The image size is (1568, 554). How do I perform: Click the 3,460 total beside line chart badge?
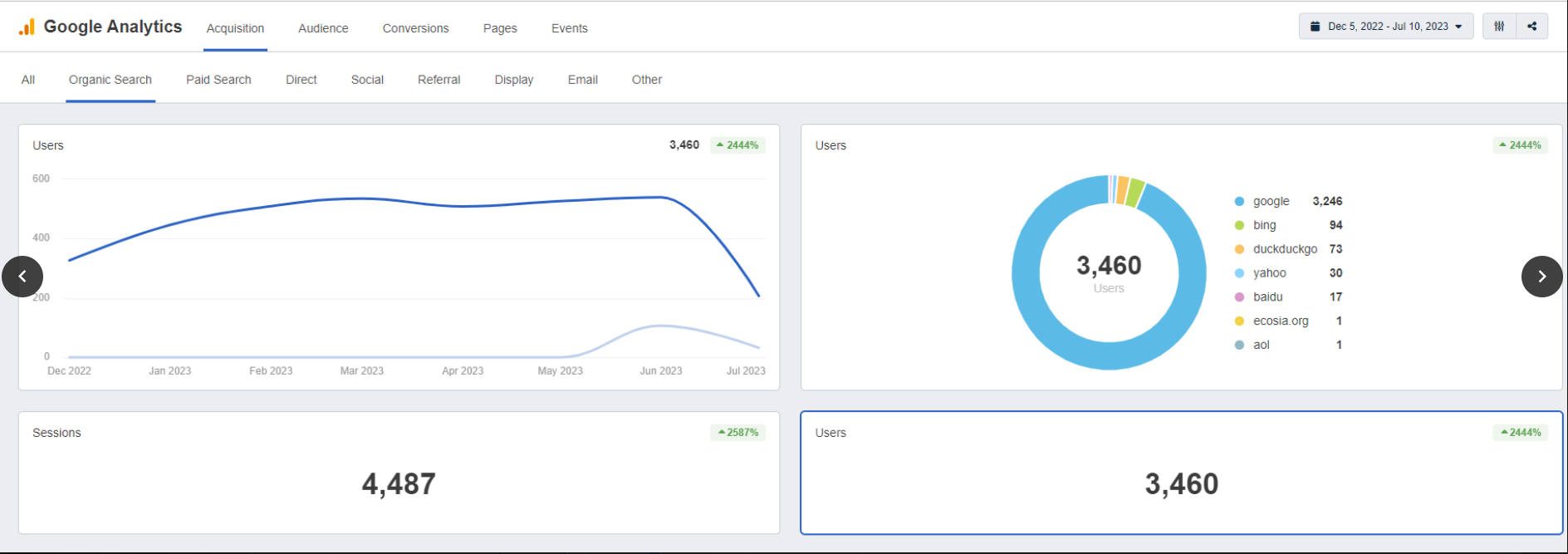(x=684, y=145)
